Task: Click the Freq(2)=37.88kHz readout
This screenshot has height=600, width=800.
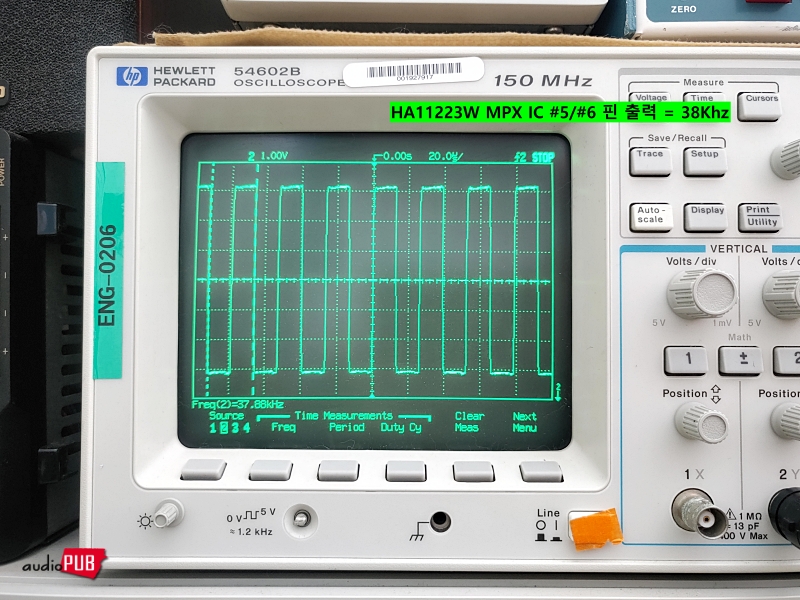Action: [x=238, y=405]
